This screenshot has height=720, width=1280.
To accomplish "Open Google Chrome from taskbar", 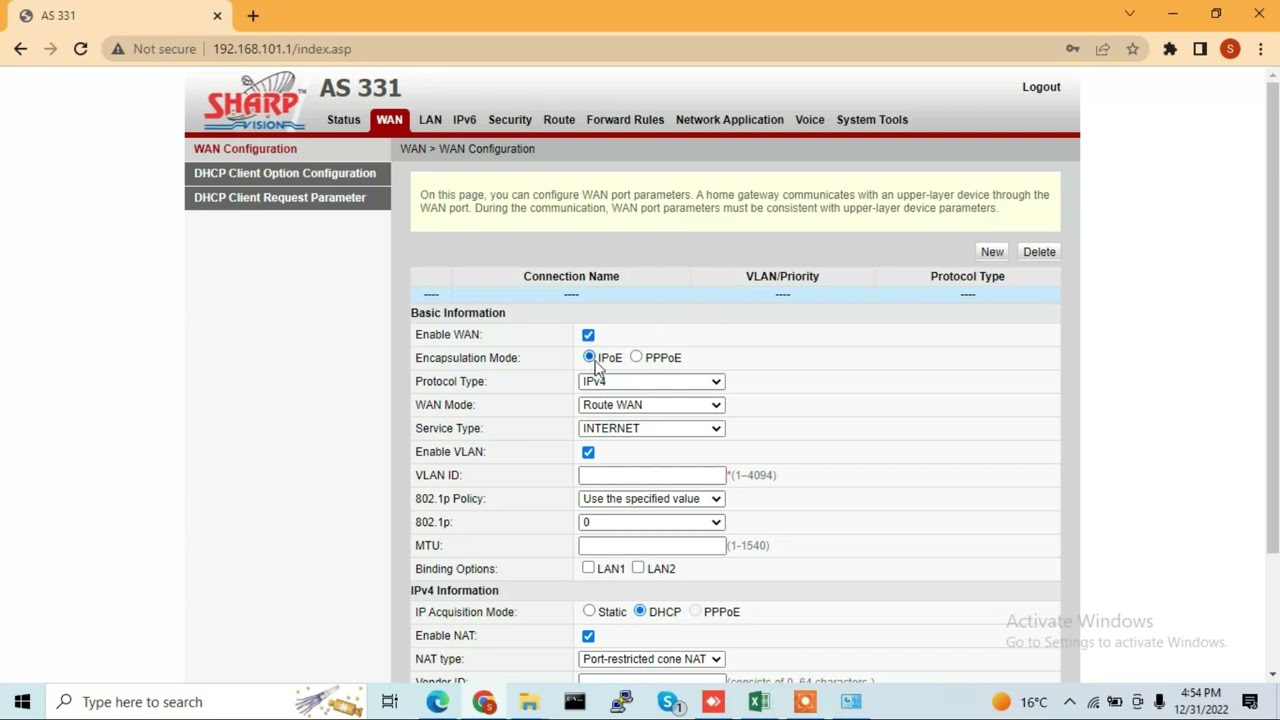I will tap(484, 701).
